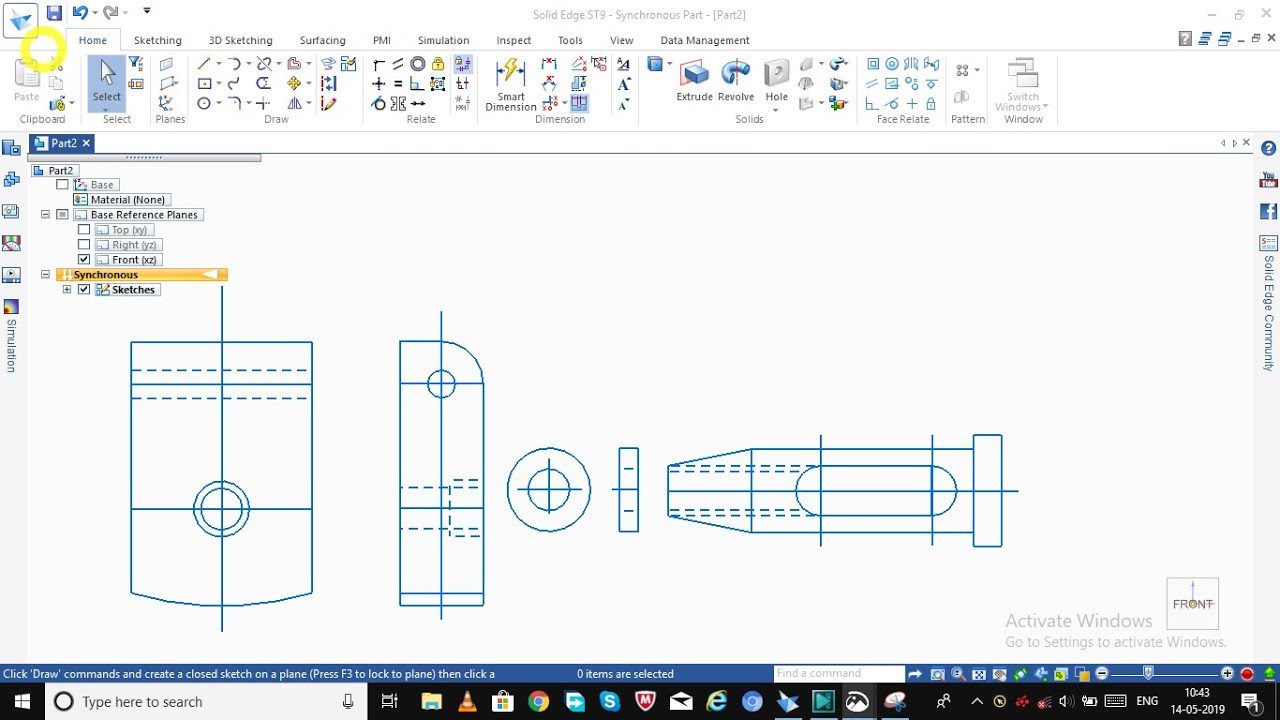The width and height of the screenshot is (1280, 720).
Task: Click the Fit view icon in status bar
Action: click(979, 674)
